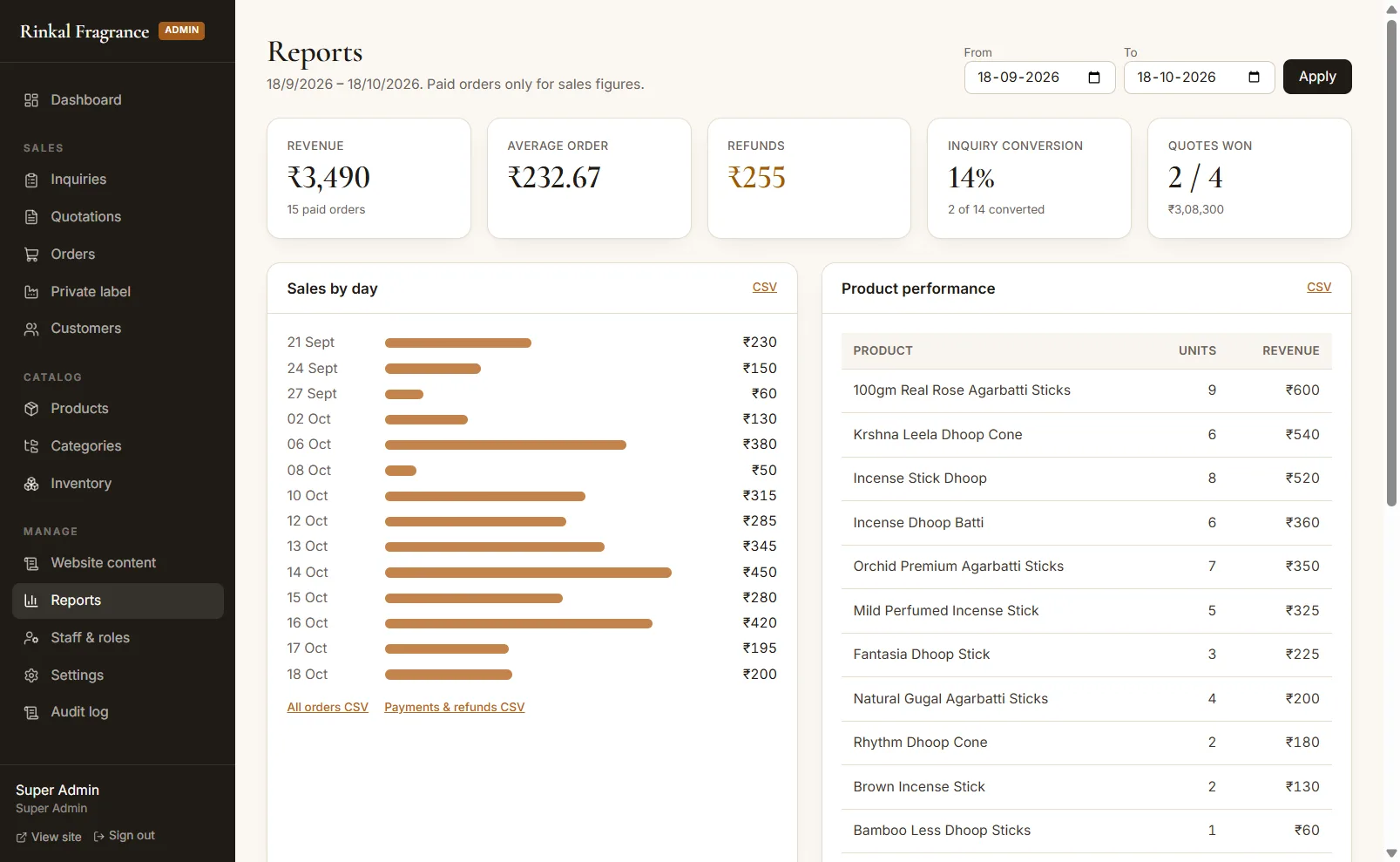Go to Inquiries in the sidebar

(118, 180)
